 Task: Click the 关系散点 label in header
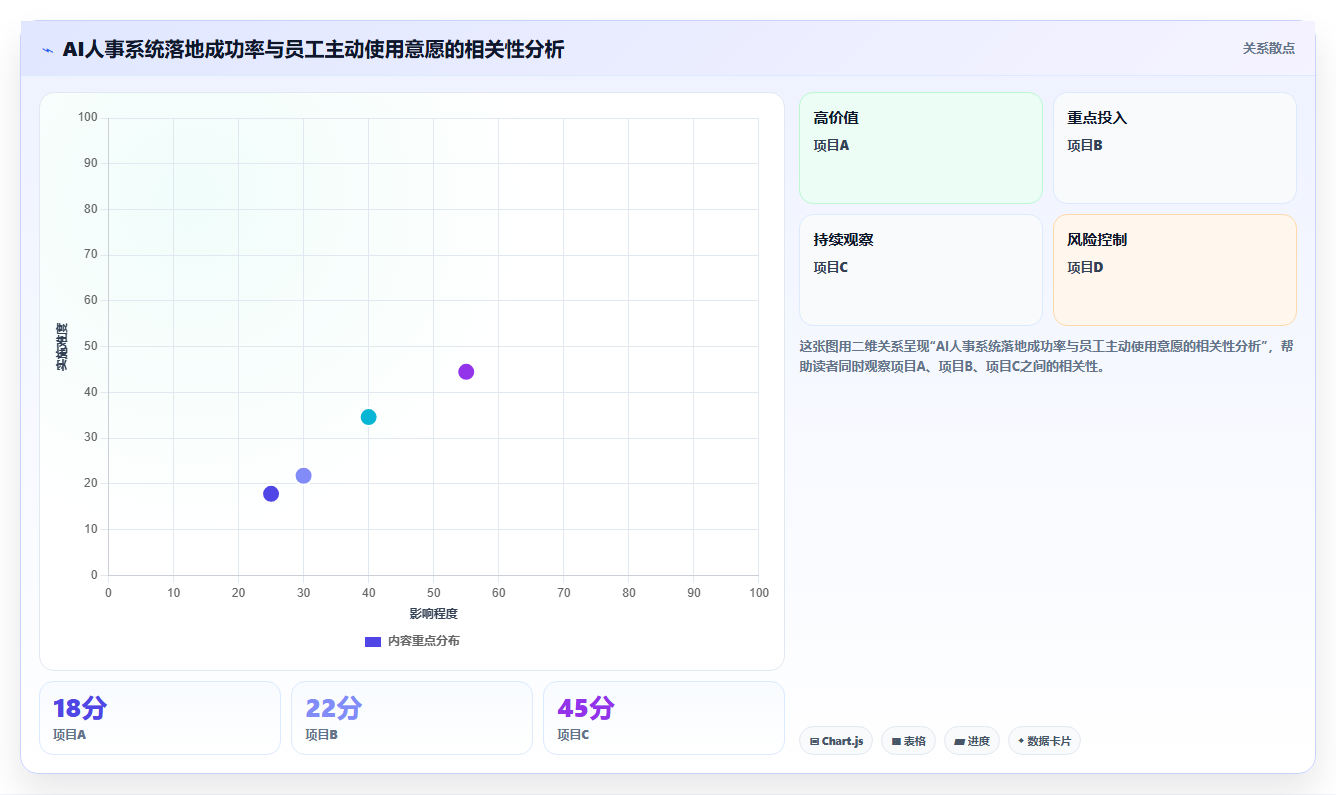click(1268, 48)
